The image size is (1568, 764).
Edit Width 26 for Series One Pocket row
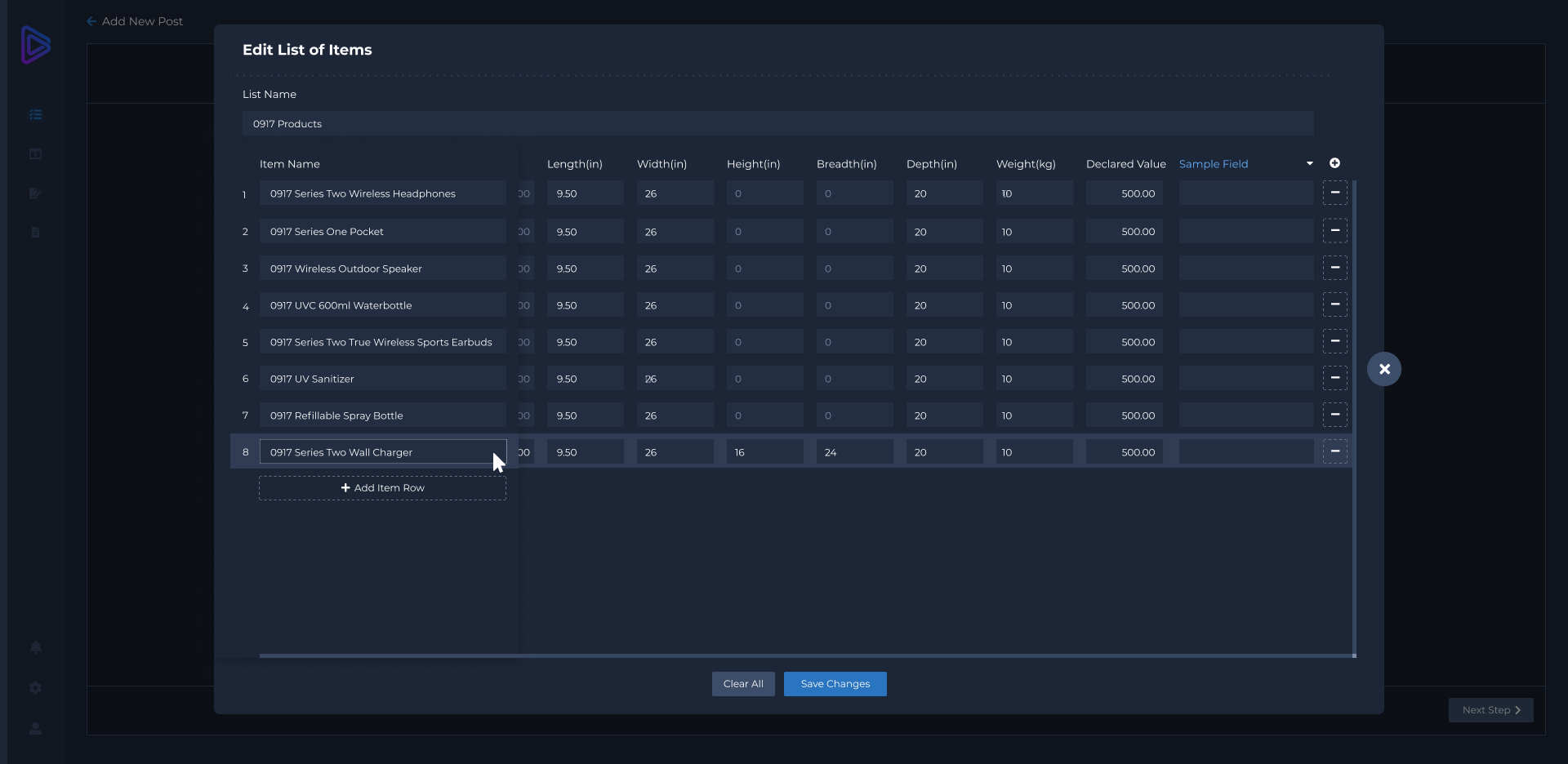pos(675,232)
